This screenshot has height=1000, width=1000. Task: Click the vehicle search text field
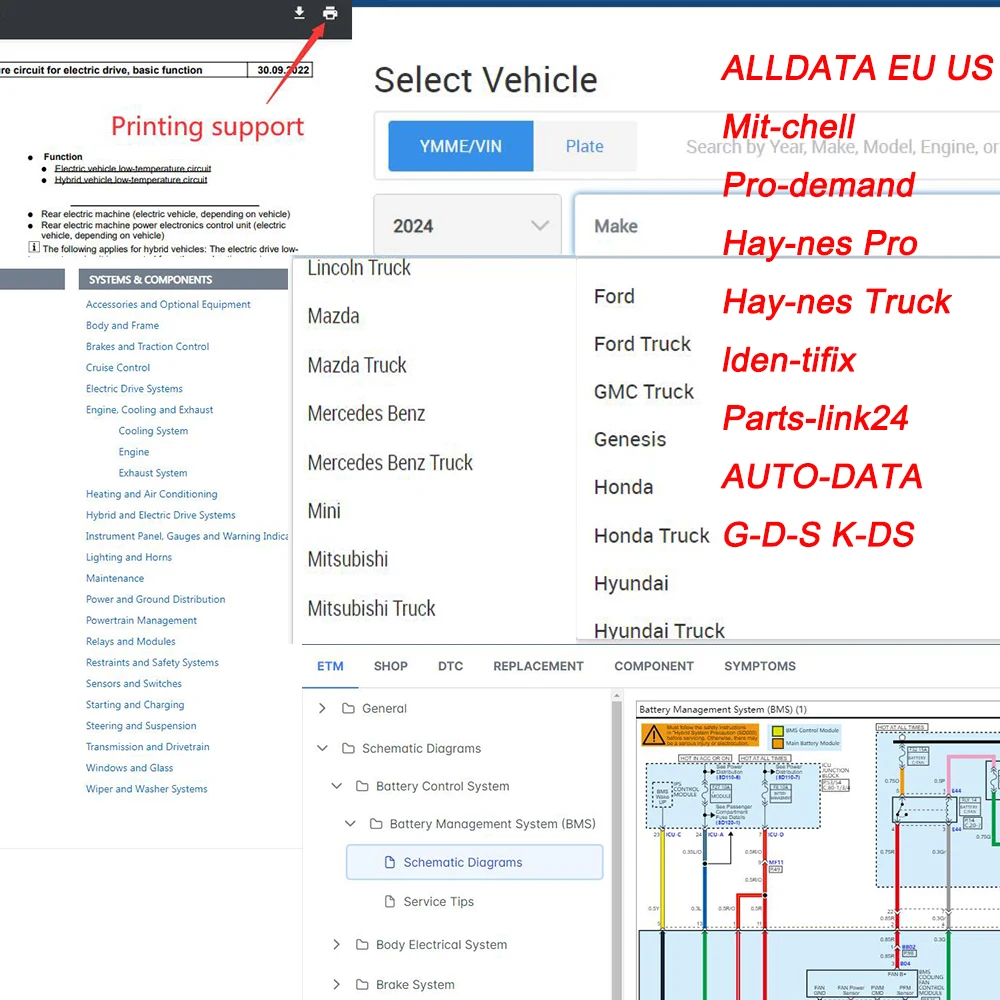[842, 147]
